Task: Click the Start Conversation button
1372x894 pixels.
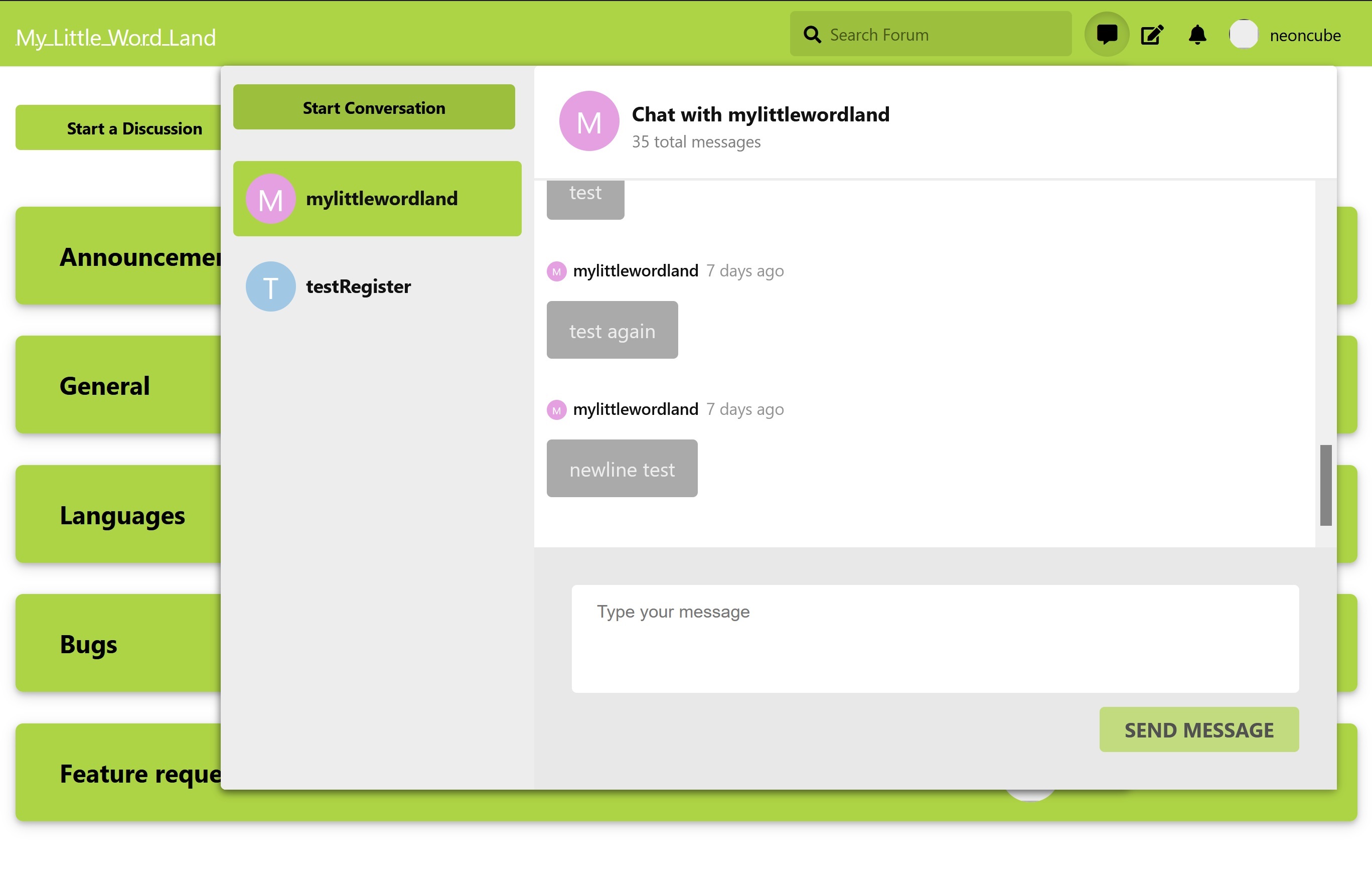Action: click(x=375, y=106)
